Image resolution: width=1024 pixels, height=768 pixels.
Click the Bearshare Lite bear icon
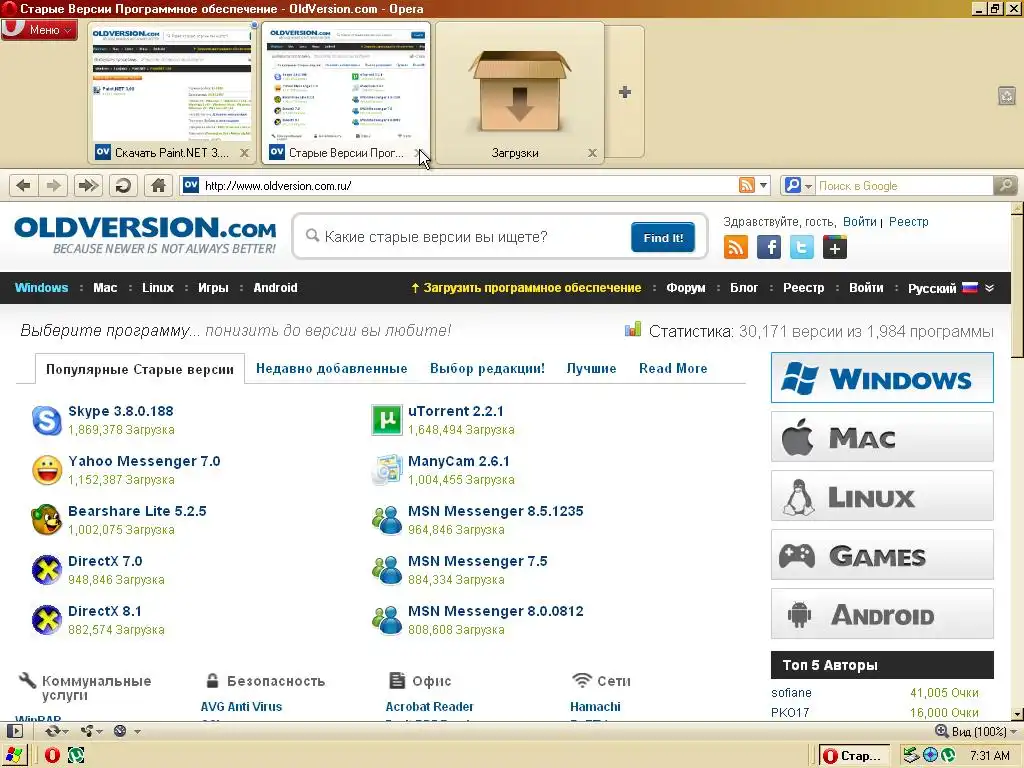click(x=47, y=520)
